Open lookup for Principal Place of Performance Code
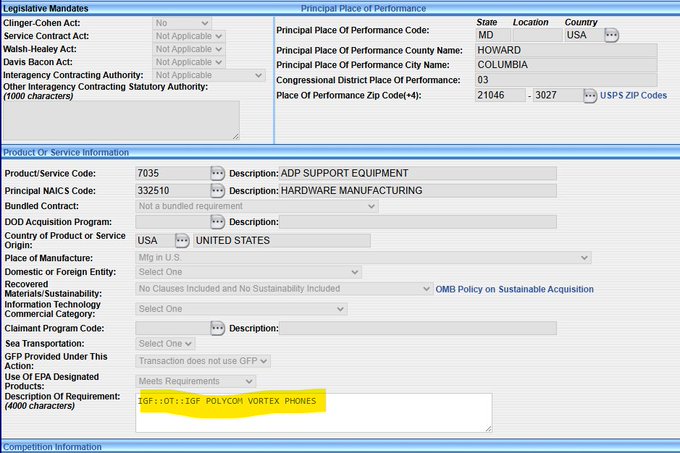Screen dimensions: 680x453 click(612, 35)
